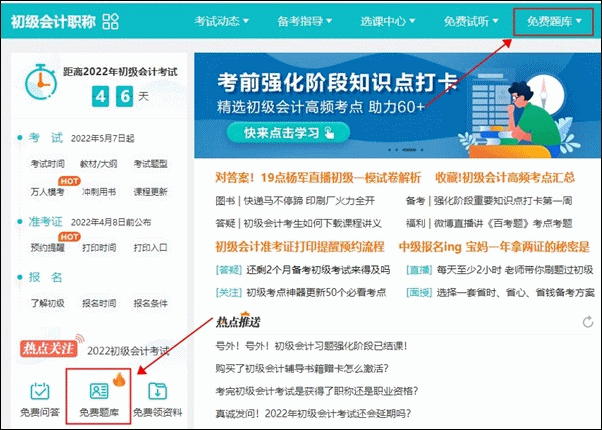Click the 报名 section heading
The height and width of the screenshot is (430, 602).
pyautogui.click(x=46, y=277)
